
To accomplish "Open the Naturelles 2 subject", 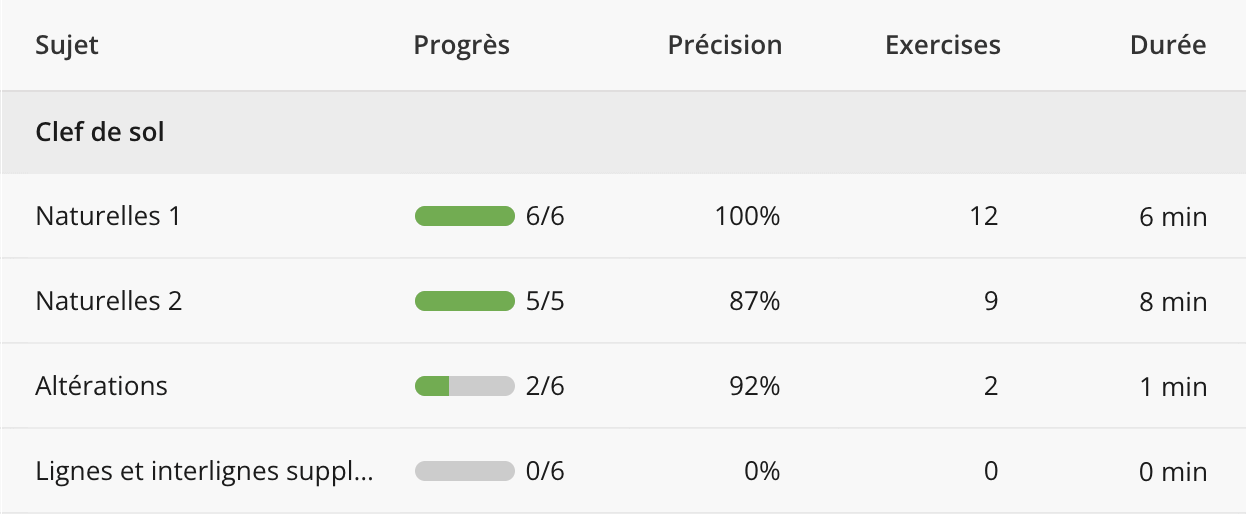I will 109,301.
